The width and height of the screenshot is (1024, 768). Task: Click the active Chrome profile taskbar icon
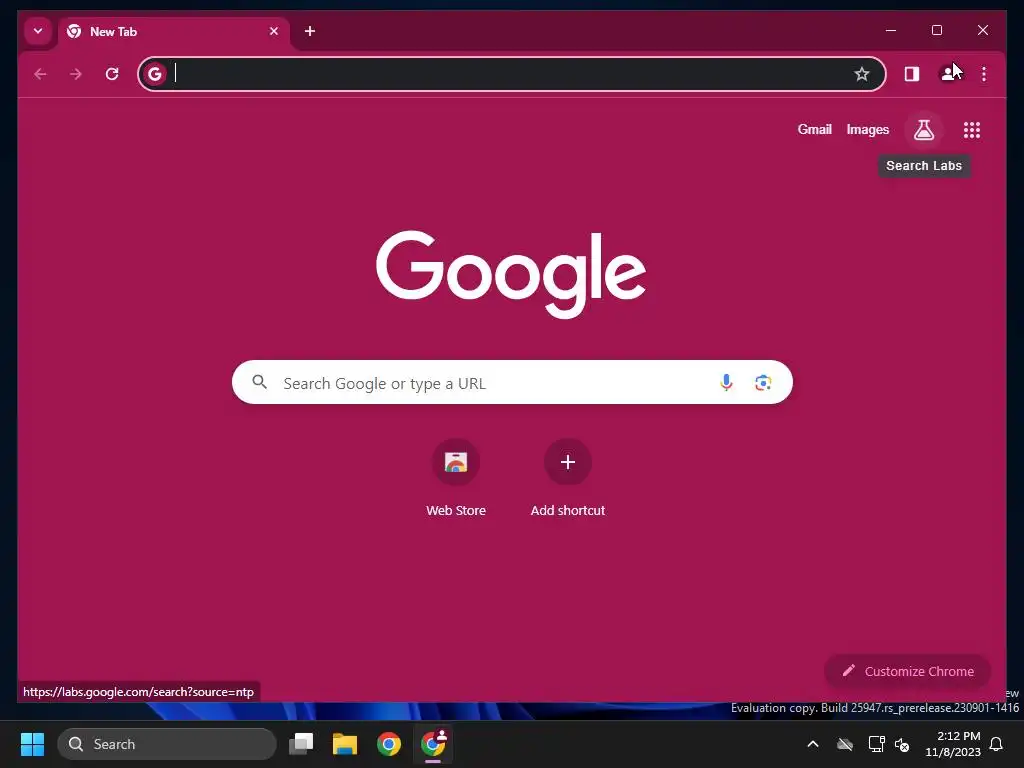(x=433, y=744)
